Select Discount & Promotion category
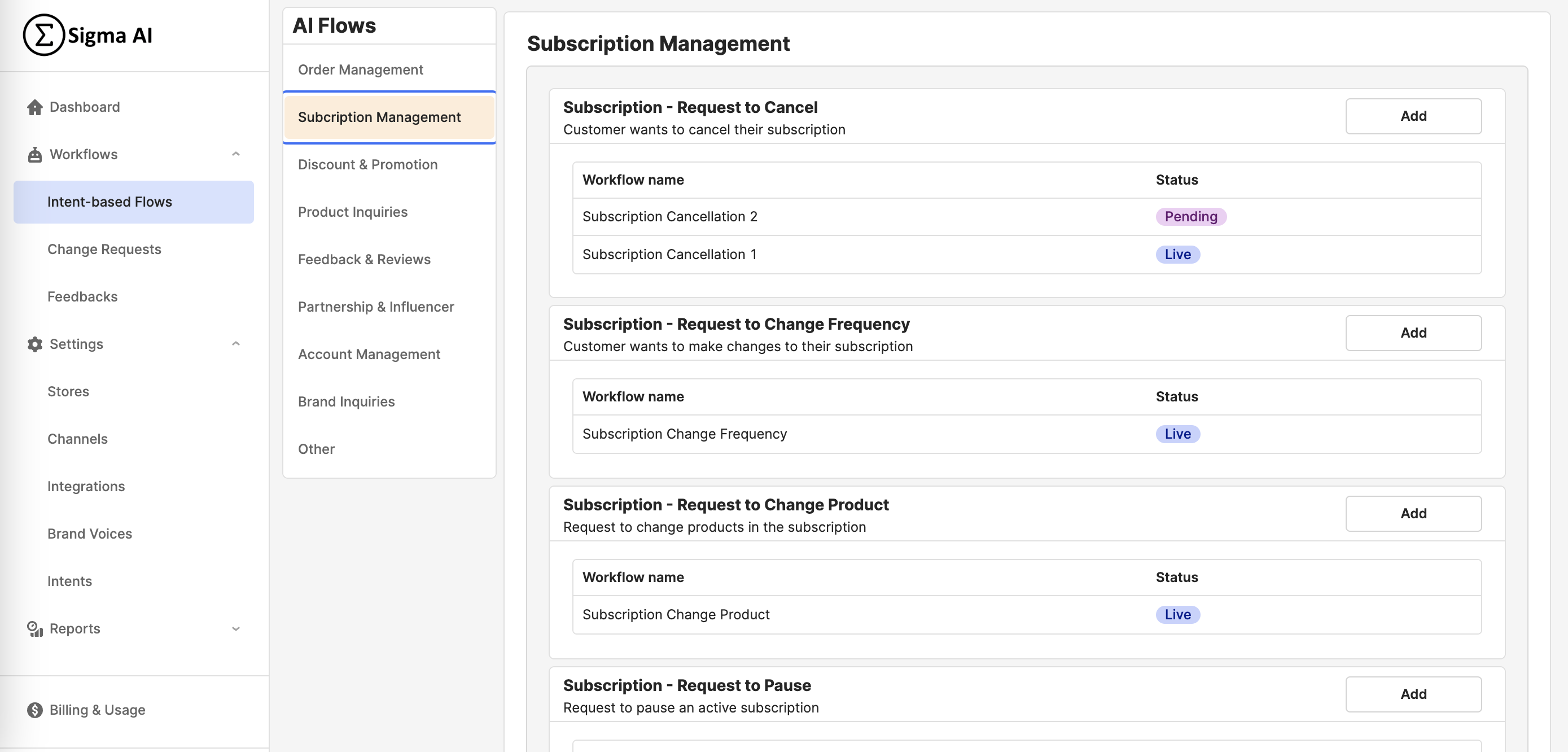The image size is (1568, 752). coord(367,164)
